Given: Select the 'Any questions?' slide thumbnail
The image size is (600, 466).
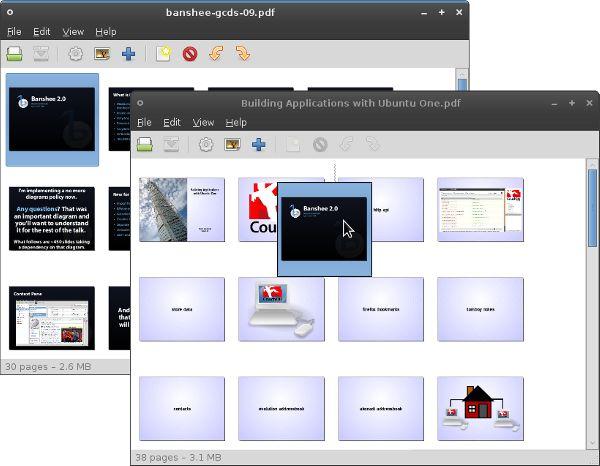Looking at the screenshot, I should click(x=52, y=218).
